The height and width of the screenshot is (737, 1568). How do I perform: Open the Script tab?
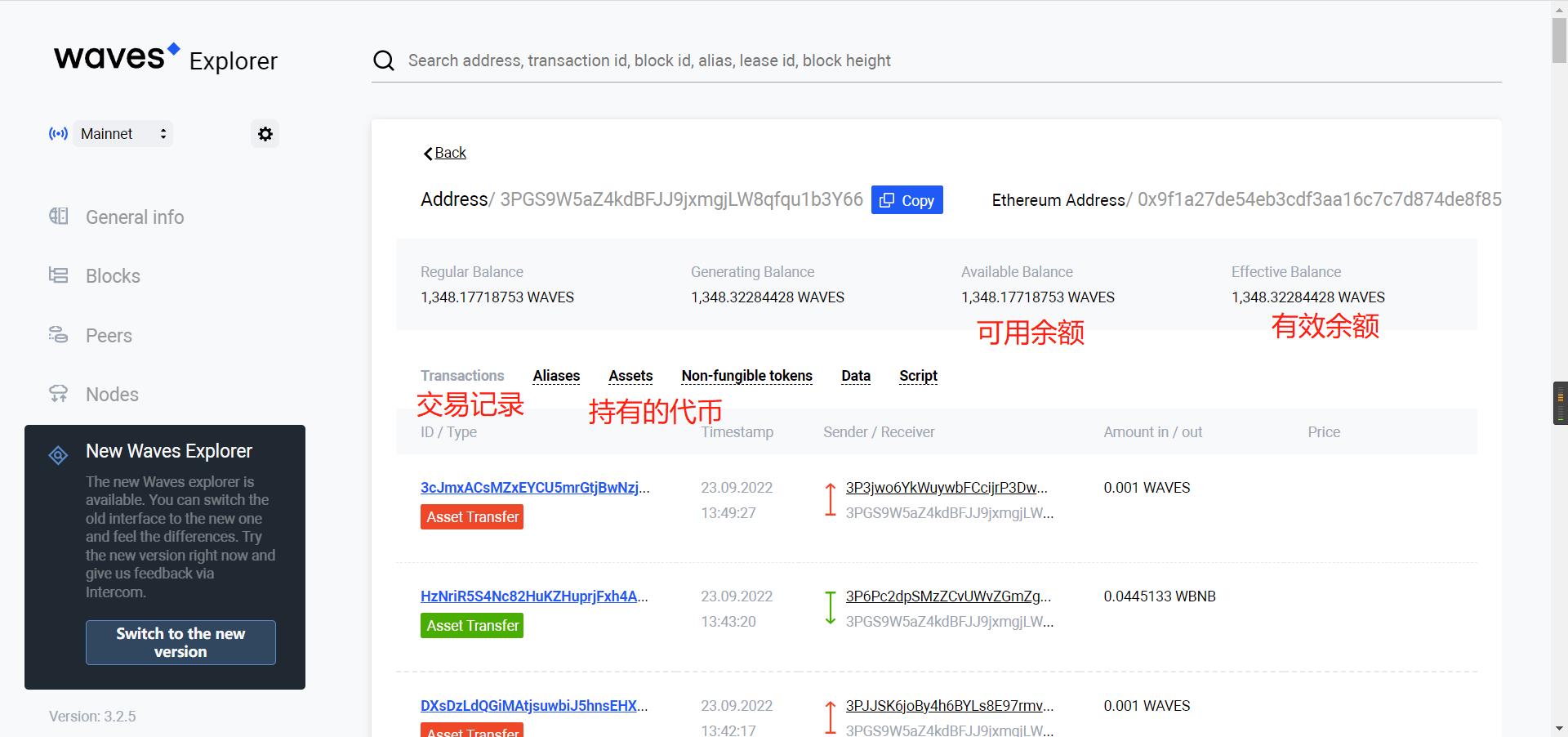point(917,376)
